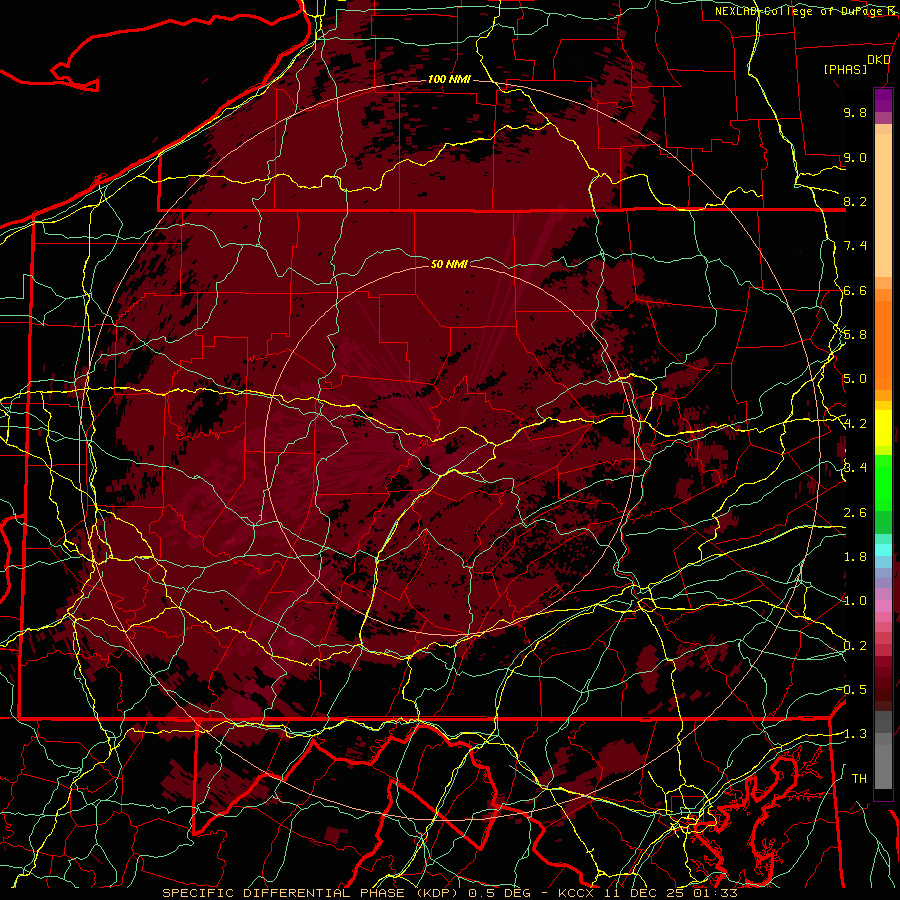Image resolution: width=900 pixels, height=900 pixels.
Task: Pick the pink segment beside 1.0
Action: [883, 606]
